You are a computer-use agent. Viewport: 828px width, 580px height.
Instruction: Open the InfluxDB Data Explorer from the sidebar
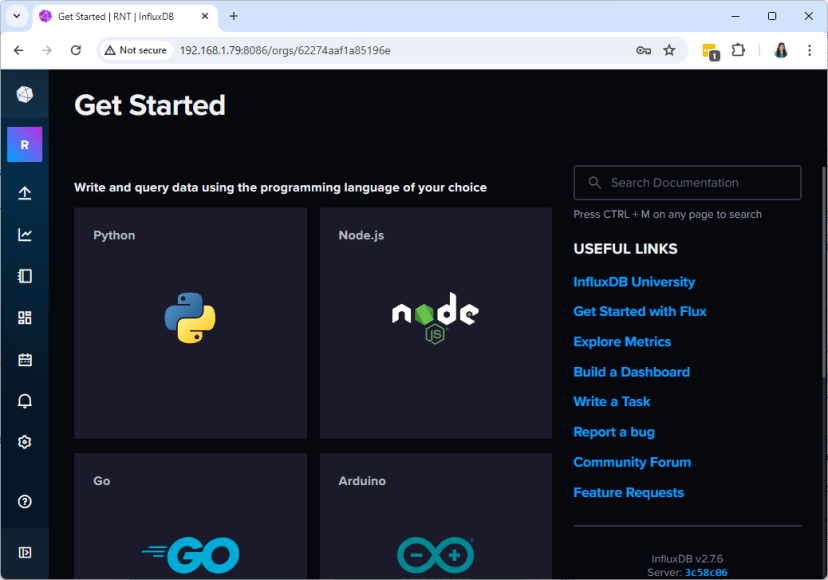(24, 234)
